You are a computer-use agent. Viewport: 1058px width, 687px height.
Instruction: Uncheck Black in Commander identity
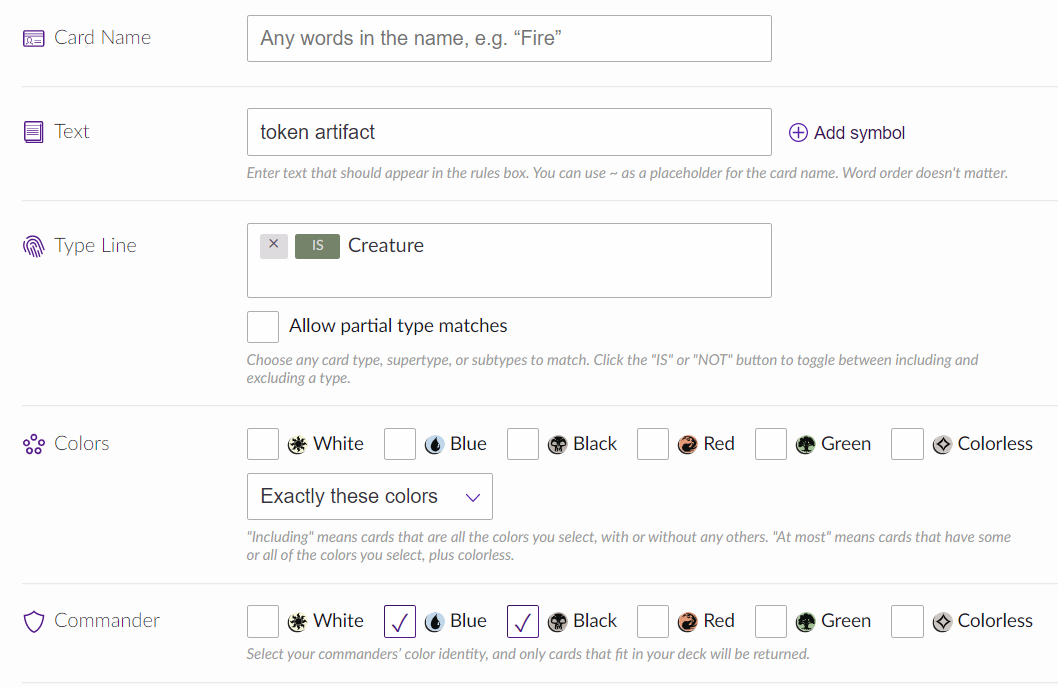click(x=523, y=621)
